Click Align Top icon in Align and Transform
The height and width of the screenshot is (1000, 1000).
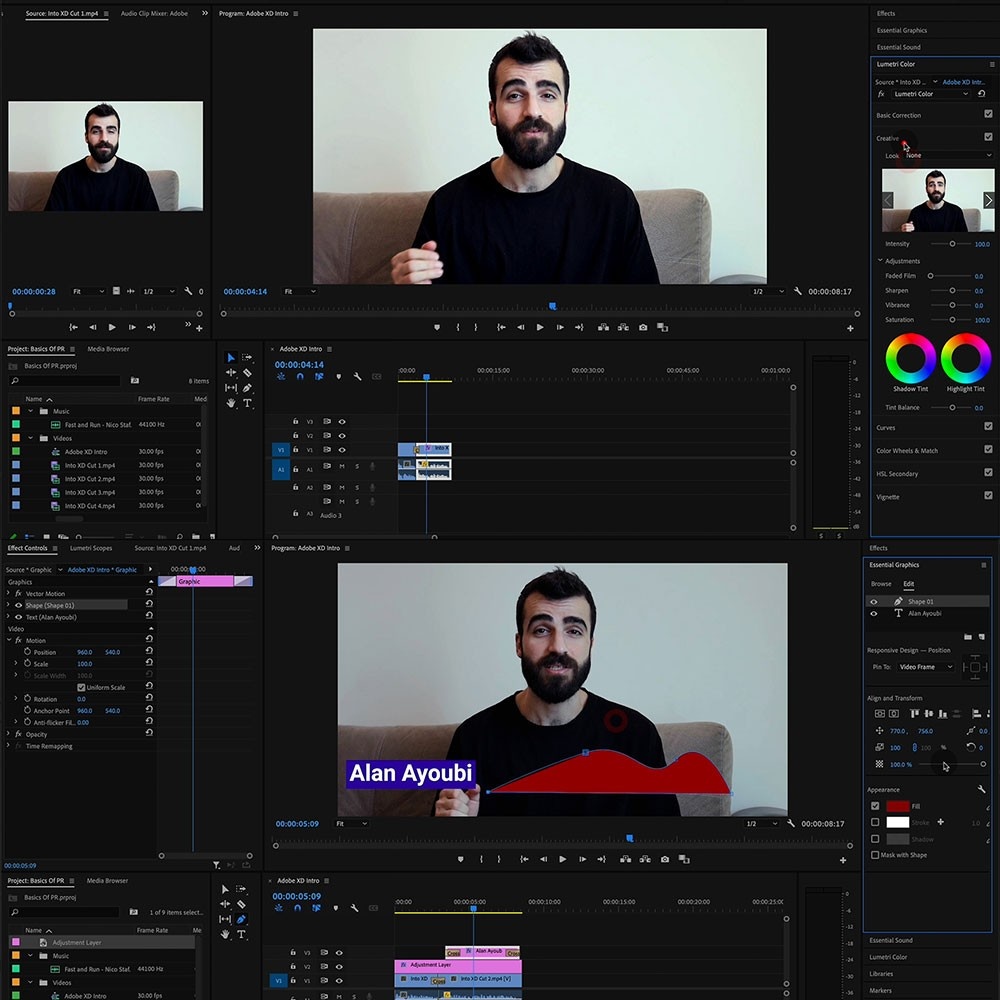[915, 714]
